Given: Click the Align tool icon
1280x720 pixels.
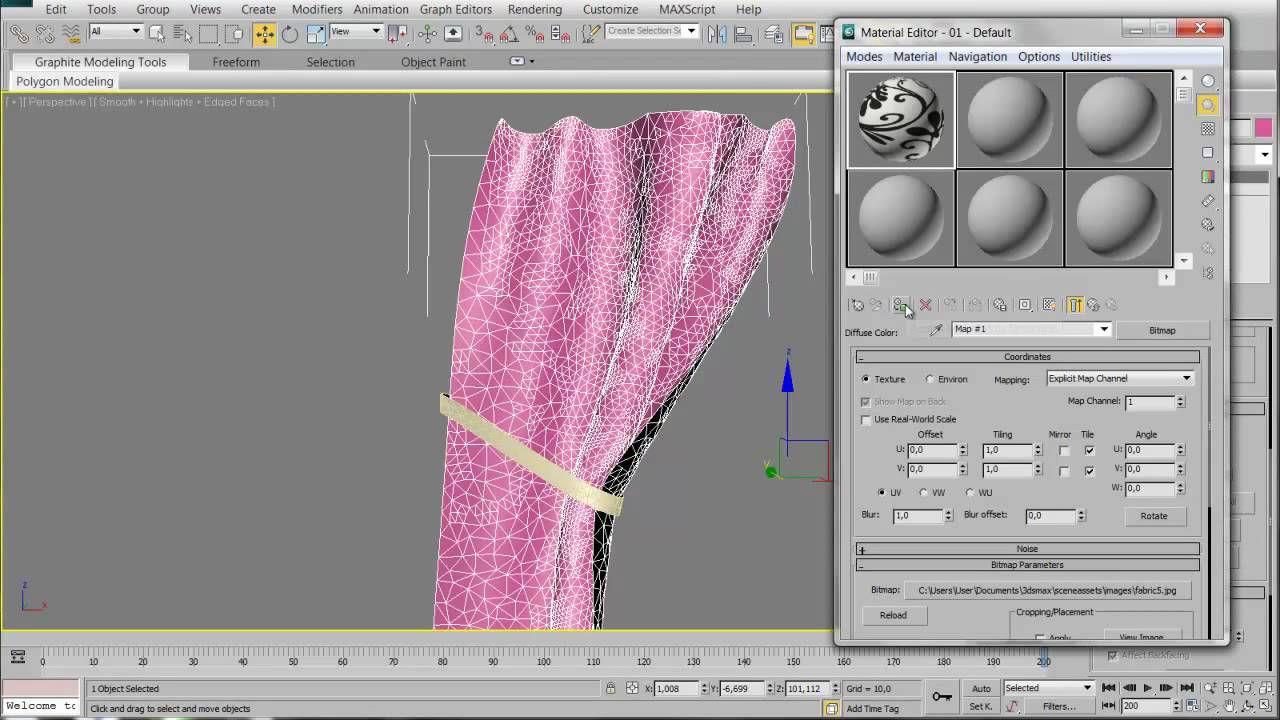Looking at the screenshot, I should (x=742, y=34).
